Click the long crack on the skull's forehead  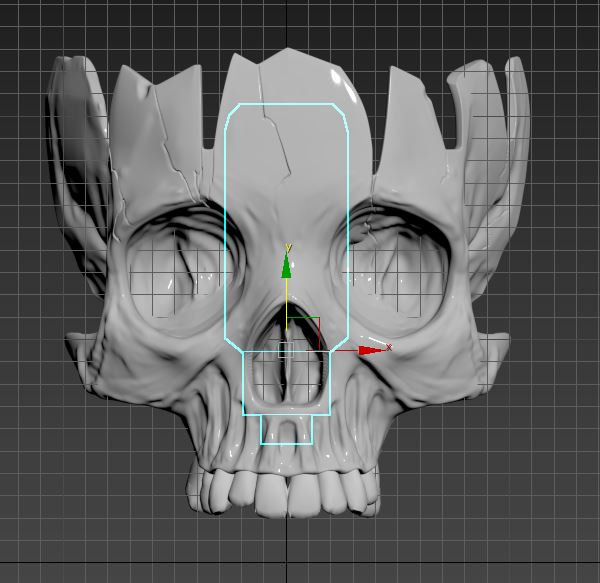point(274,122)
